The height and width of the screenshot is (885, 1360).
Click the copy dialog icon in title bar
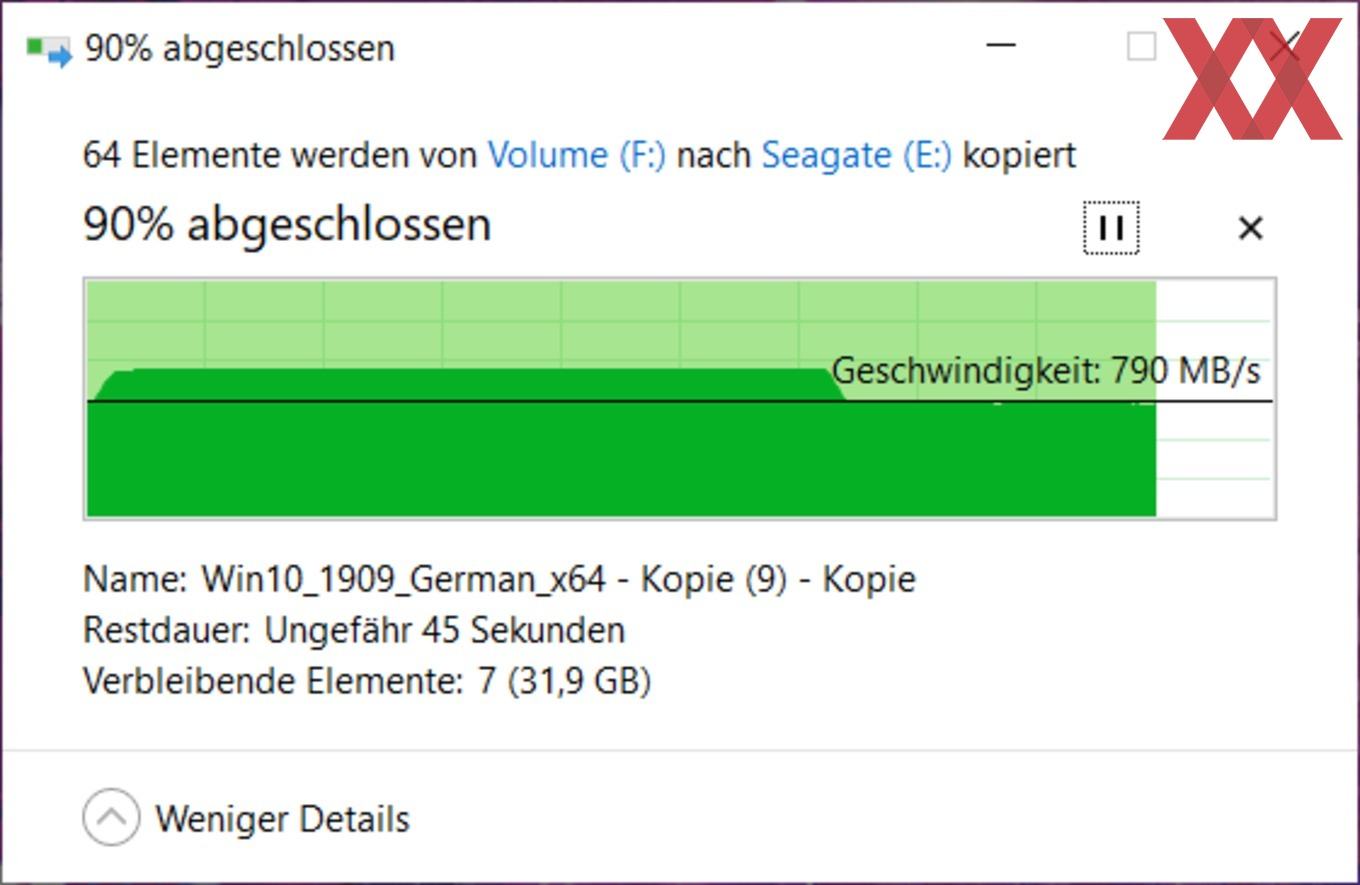(x=49, y=49)
